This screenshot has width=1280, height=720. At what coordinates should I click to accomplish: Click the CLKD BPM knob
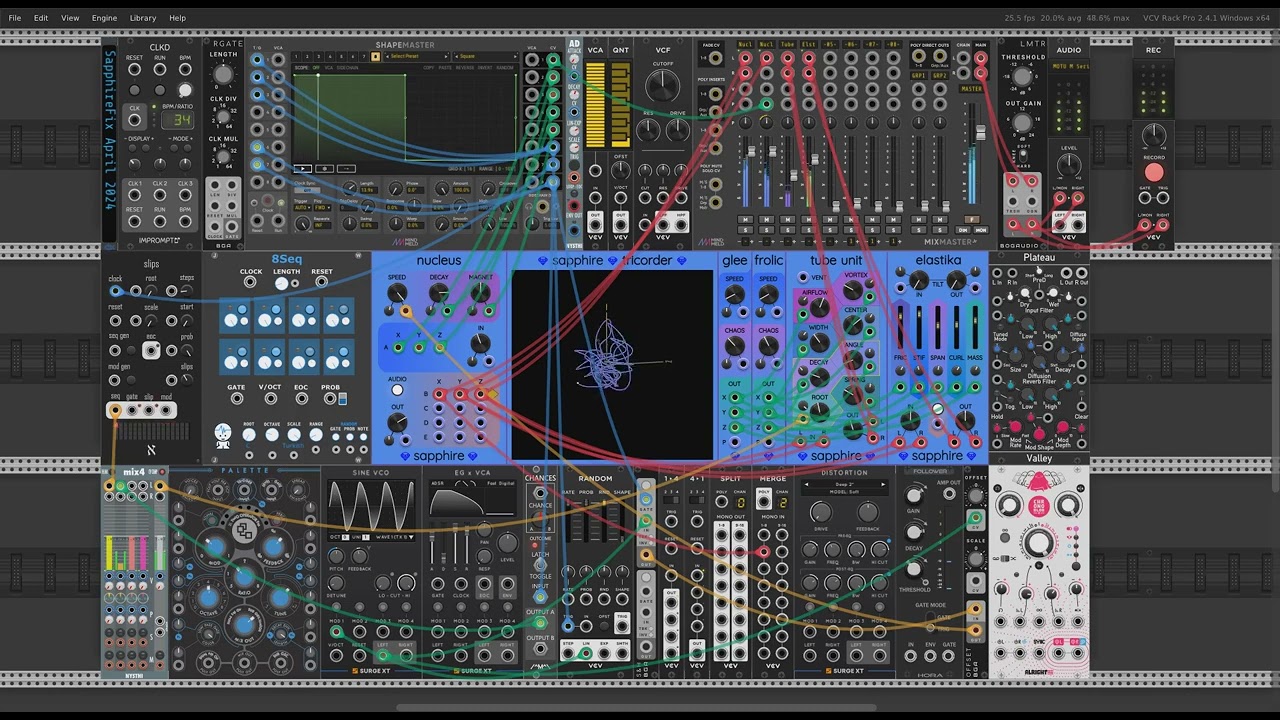click(x=185, y=88)
